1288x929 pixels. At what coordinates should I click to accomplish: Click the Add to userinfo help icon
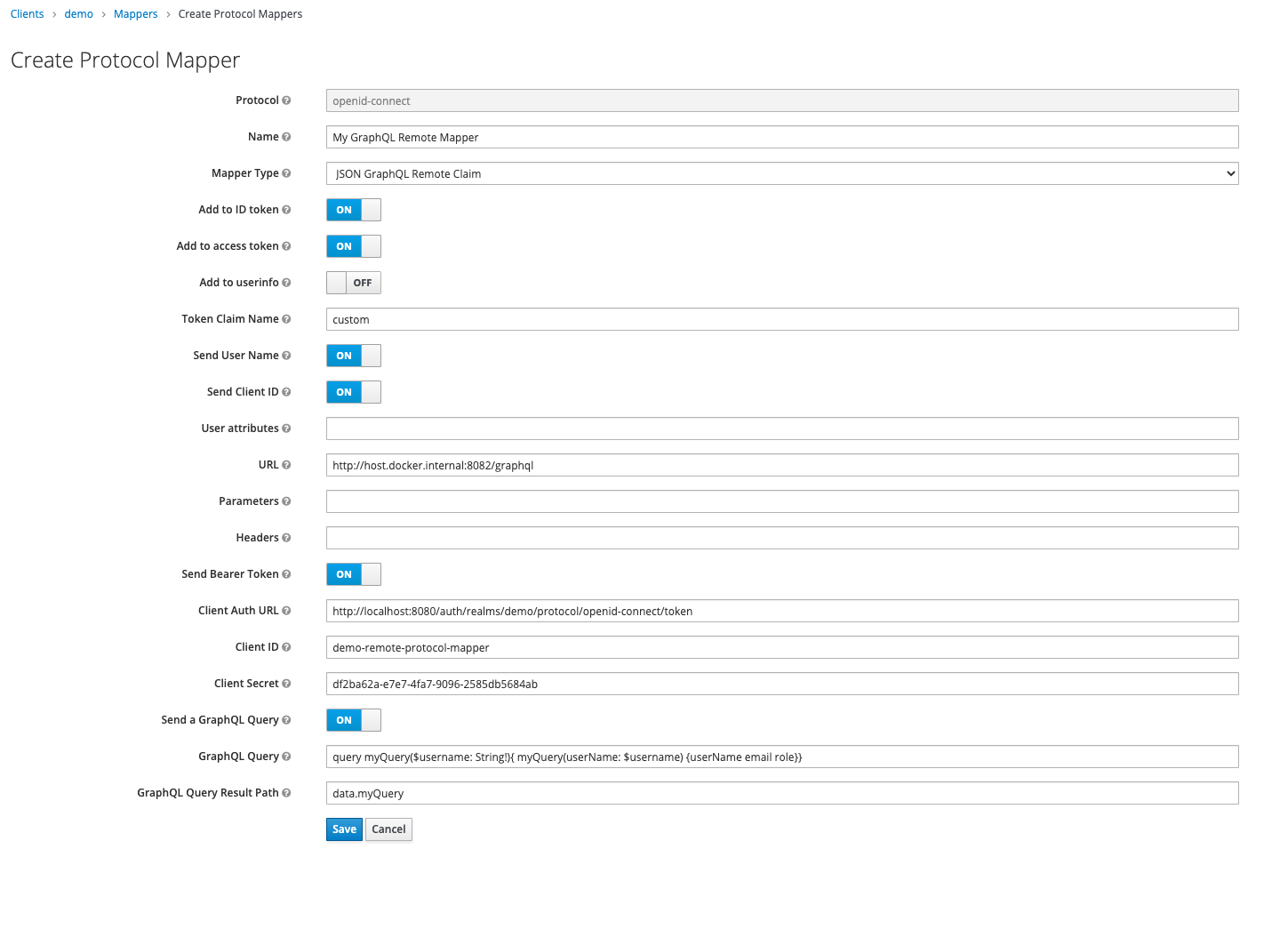pos(286,283)
